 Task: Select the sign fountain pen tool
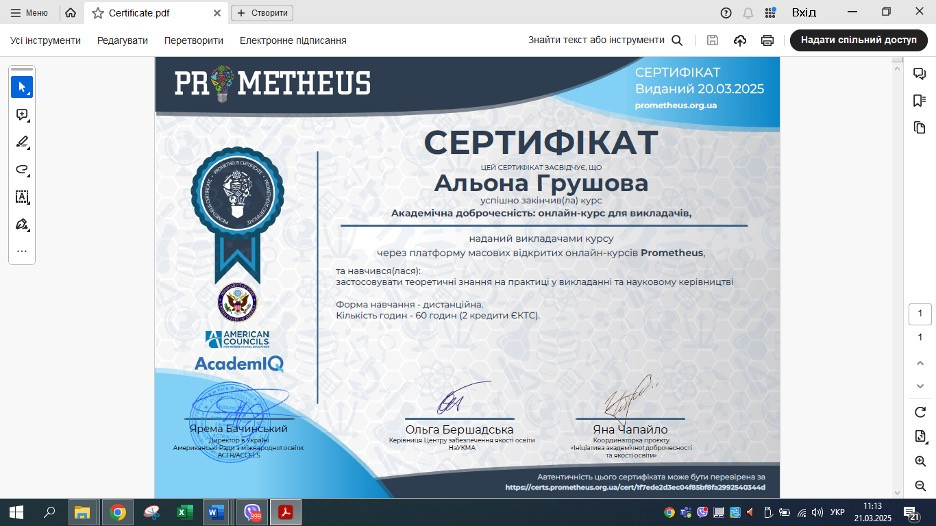click(22, 224)
